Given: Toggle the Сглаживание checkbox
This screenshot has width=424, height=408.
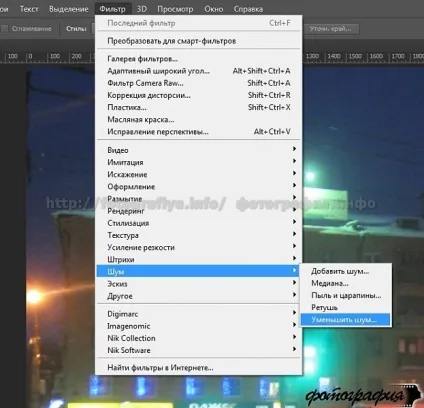Looking at the screenshot, I should 5,29.
